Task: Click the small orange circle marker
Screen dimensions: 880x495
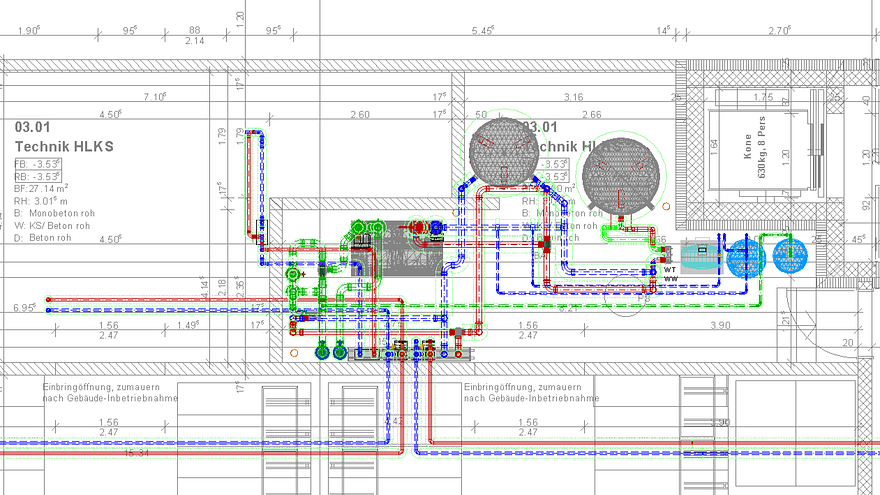Action: coord(293,353)
